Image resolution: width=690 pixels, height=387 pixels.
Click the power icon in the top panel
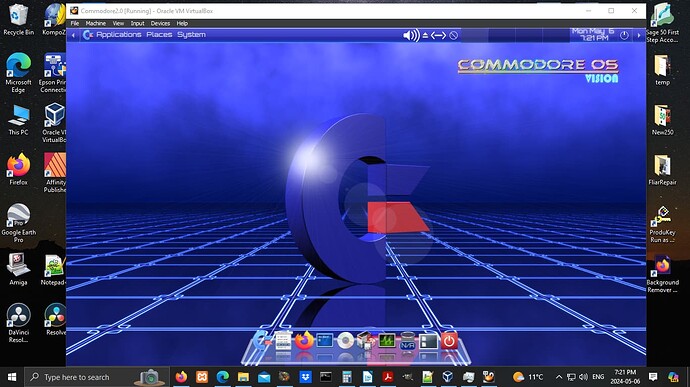(x=624, y=35)
